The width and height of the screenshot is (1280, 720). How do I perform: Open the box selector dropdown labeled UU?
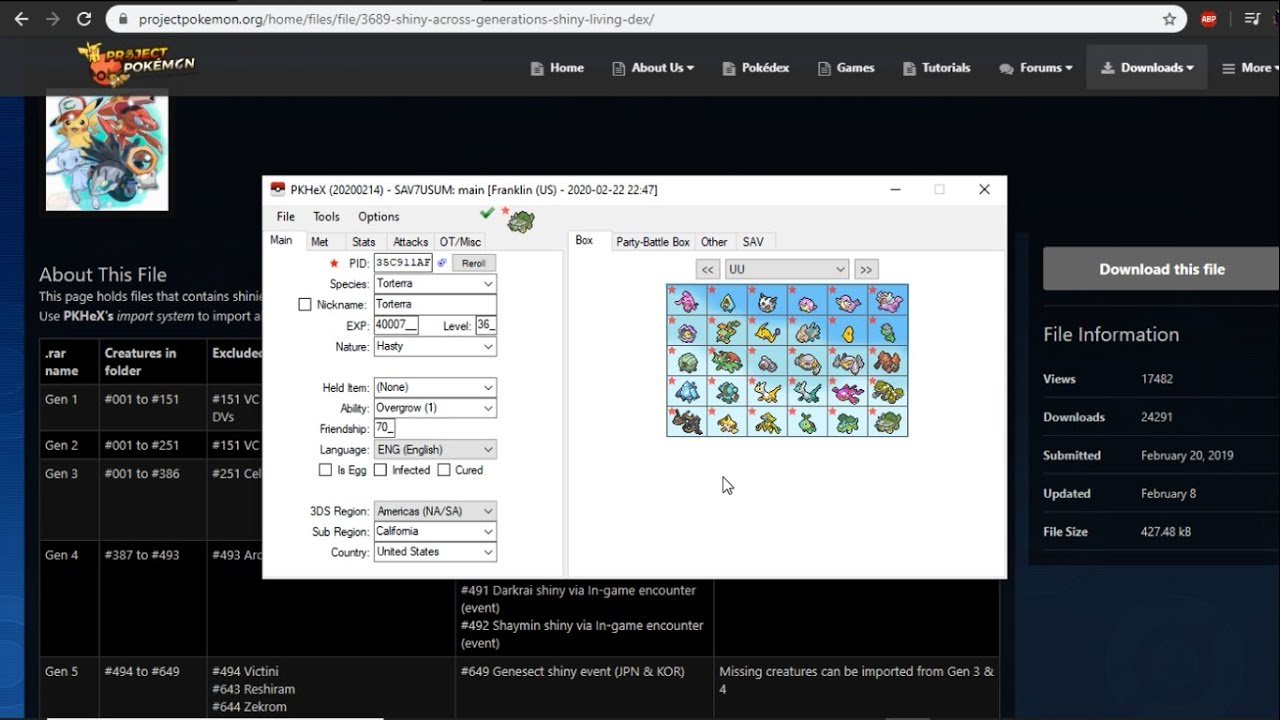[787, 269]
